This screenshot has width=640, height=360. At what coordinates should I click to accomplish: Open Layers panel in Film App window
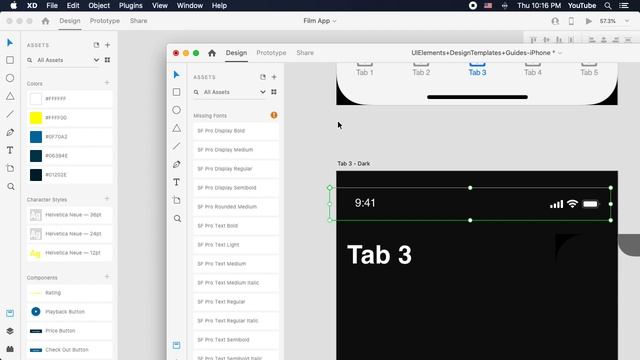(10, 331)
